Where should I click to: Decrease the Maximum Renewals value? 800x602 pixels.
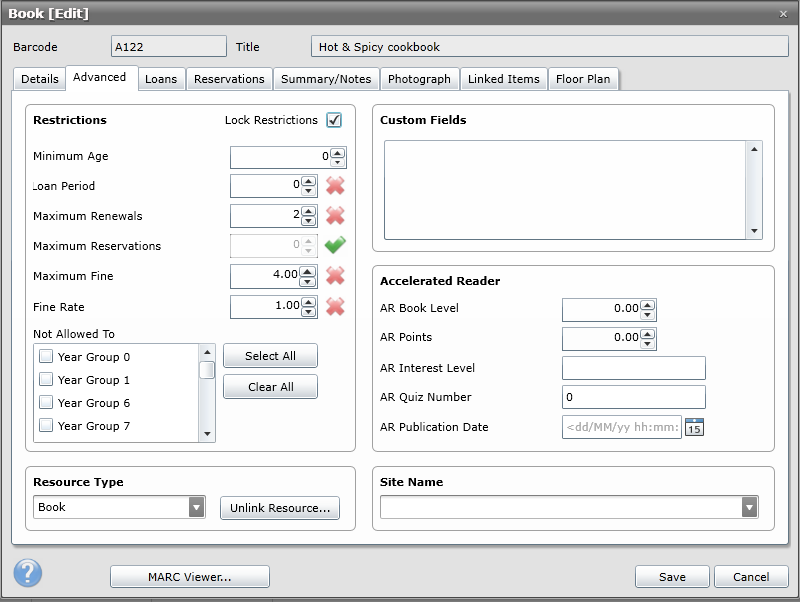point(308,221)
